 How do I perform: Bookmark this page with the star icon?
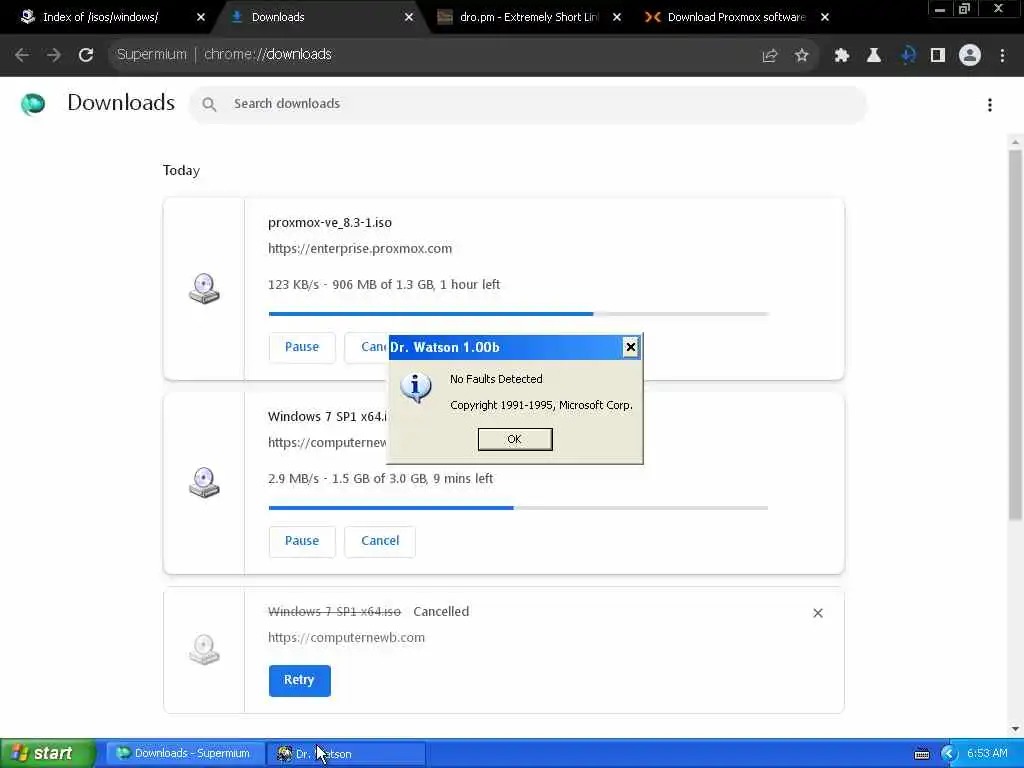point(801,56)
